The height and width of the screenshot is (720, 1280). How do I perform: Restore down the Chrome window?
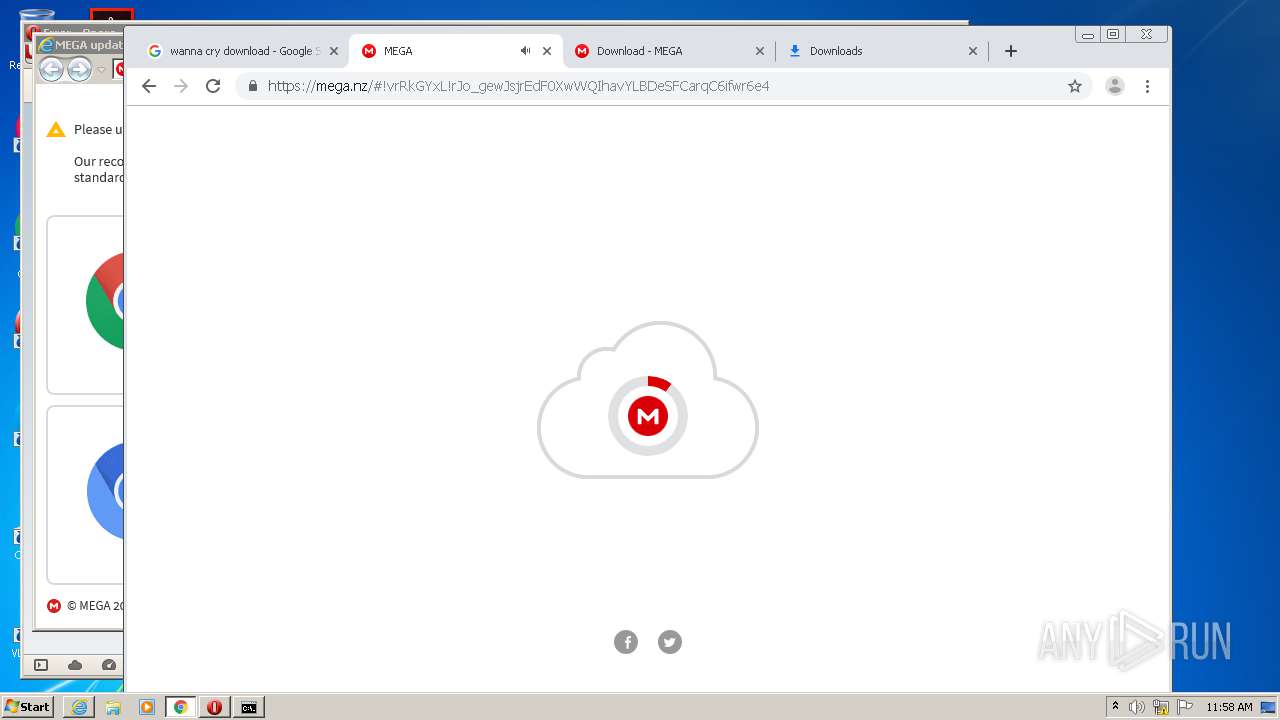click(x=1113, y=35)
